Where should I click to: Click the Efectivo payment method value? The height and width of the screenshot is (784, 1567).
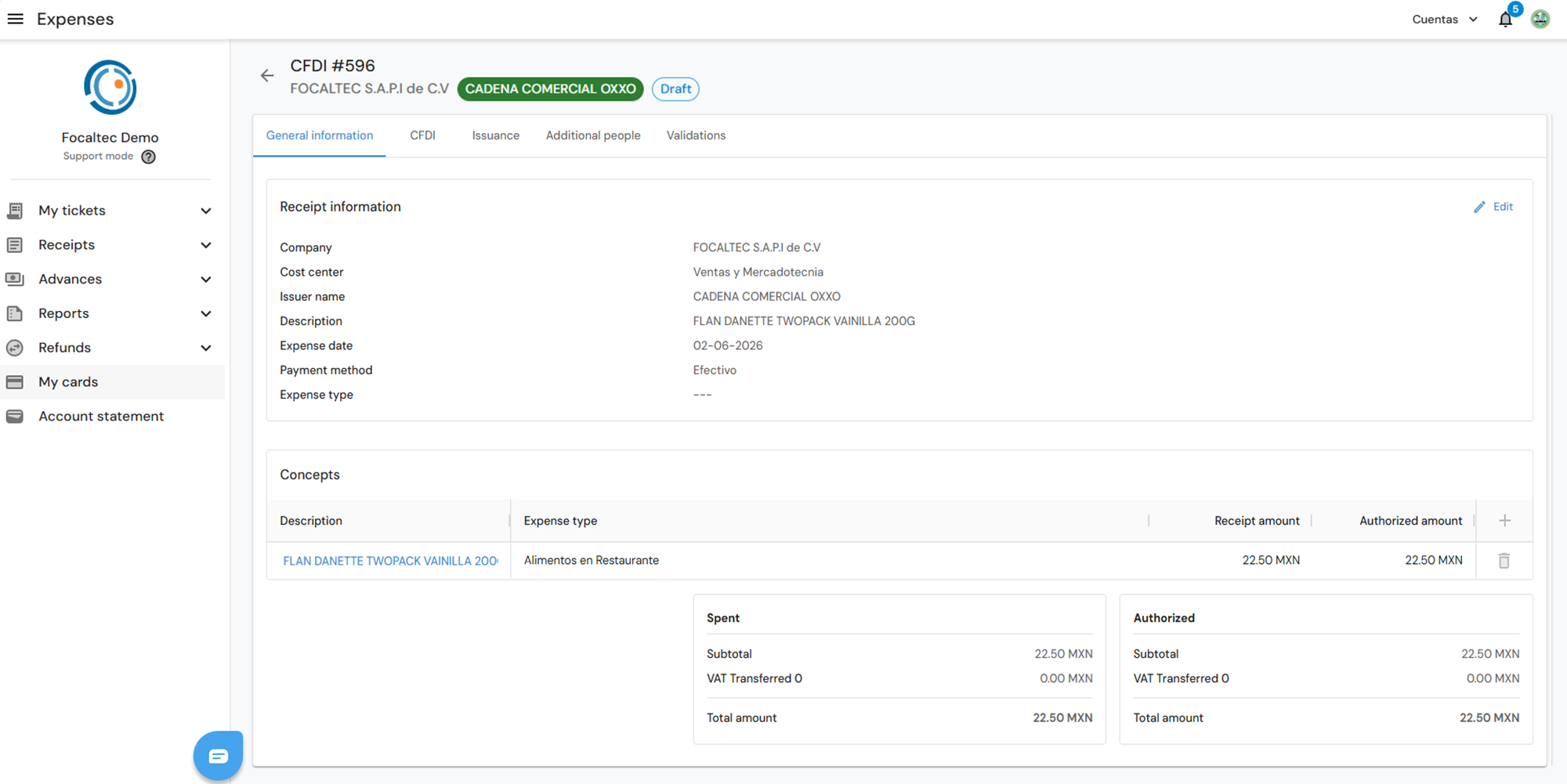[715, 370]
